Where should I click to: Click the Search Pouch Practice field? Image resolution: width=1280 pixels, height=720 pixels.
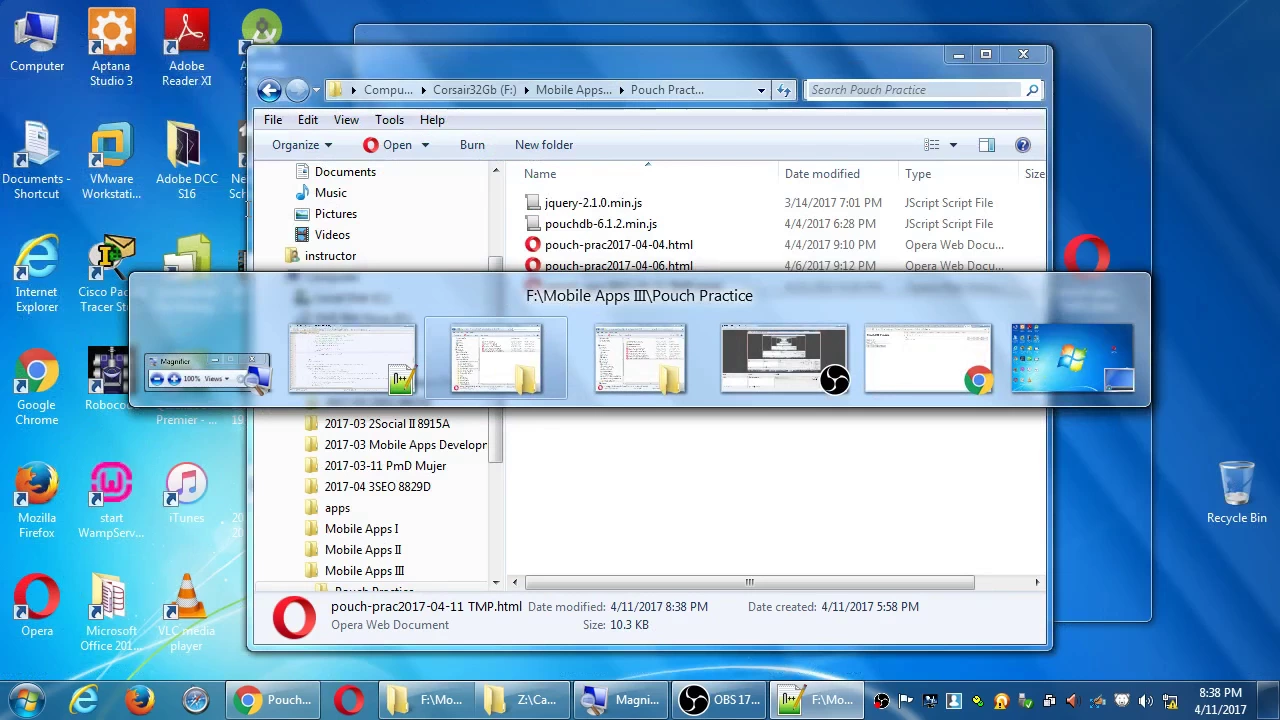click(915, 90)
